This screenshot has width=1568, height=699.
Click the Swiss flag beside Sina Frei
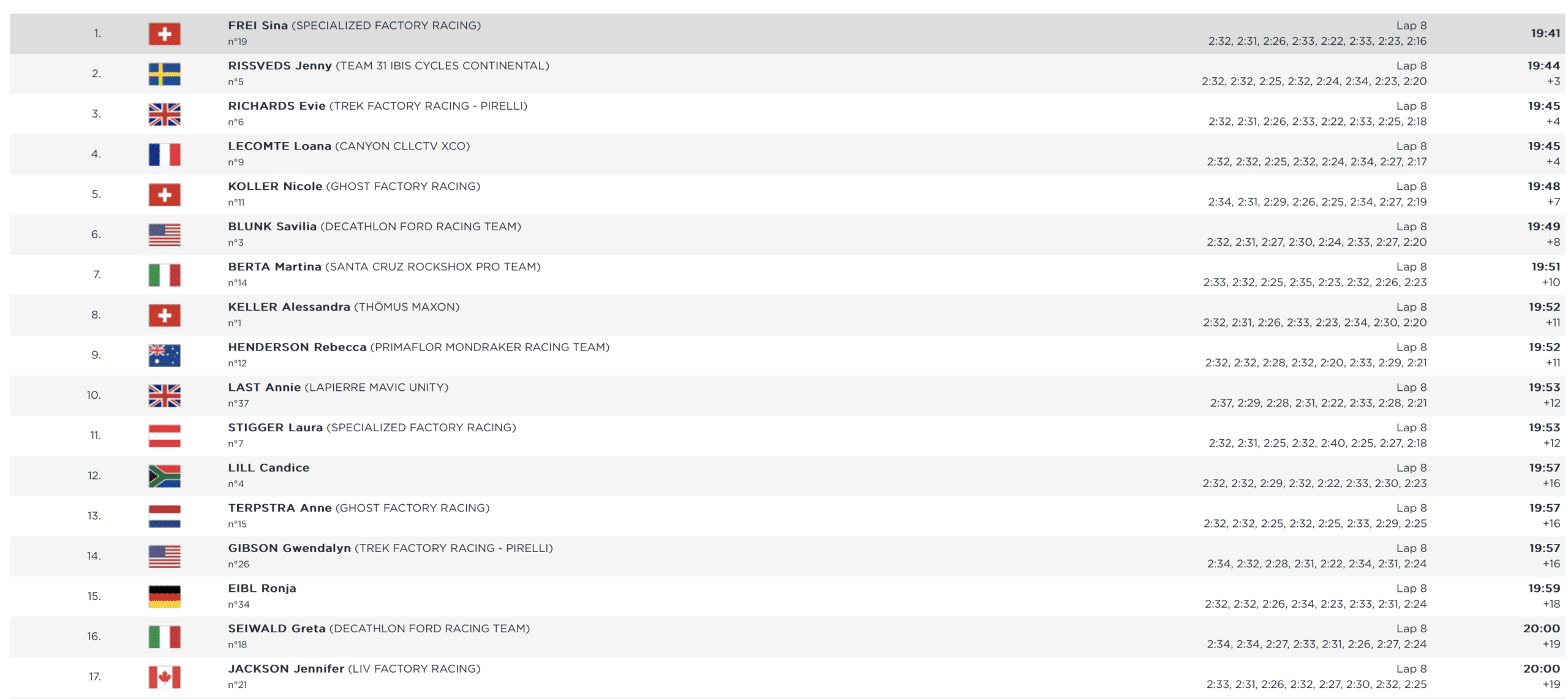(x=164, y=34)
